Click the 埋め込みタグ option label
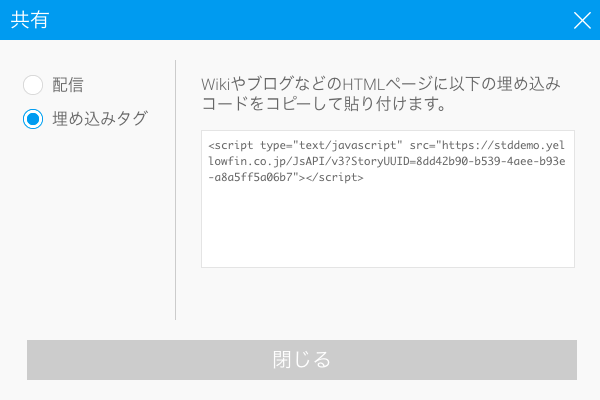This screenshot has width=600, height=400. pos(100,119)
